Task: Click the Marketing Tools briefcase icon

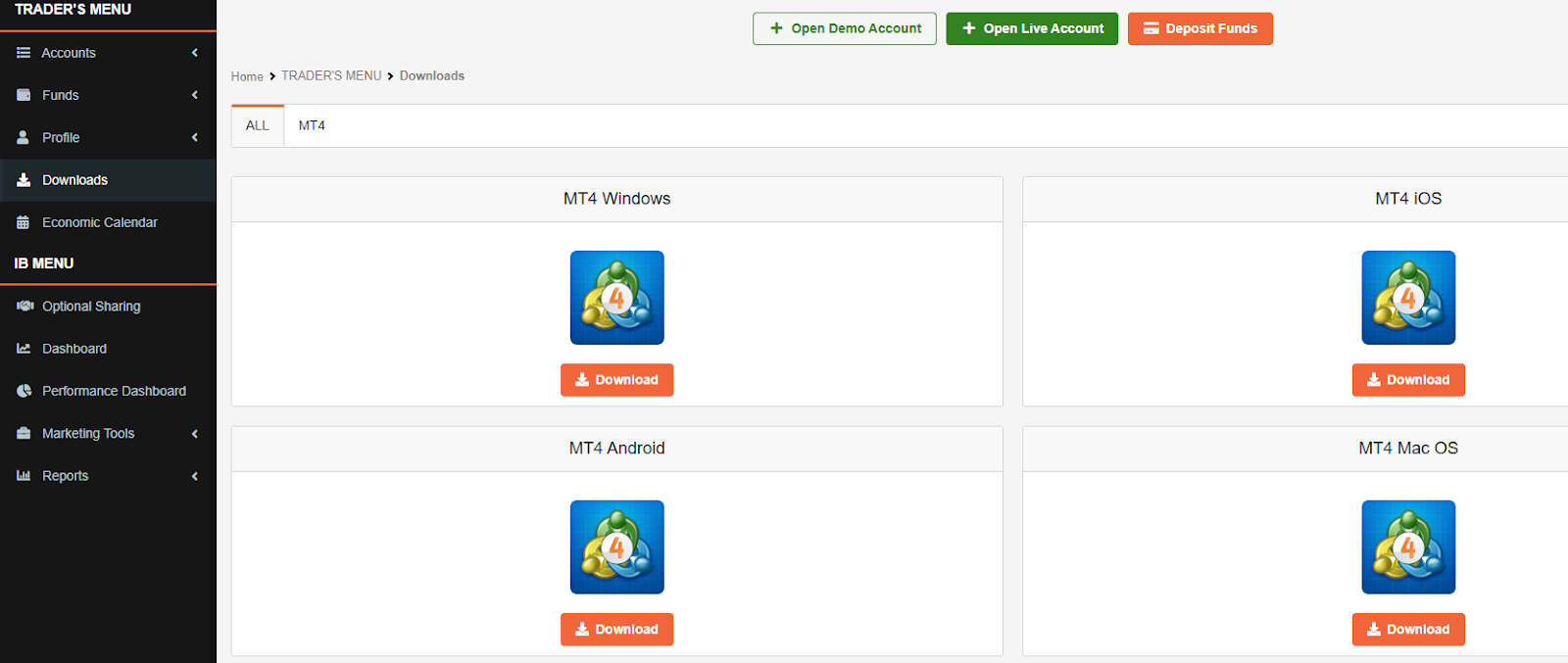Action: tap(24, 433)
